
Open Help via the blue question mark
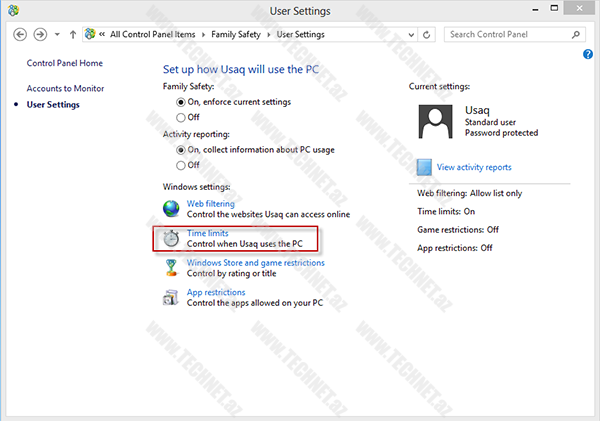pyautogui.click(x=587, y=53)
